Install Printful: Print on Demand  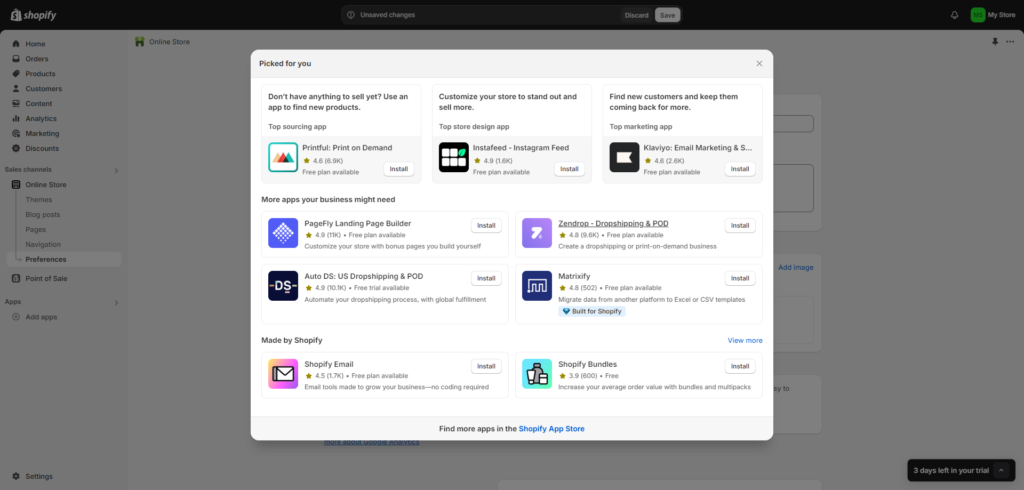tap(398, 169)
